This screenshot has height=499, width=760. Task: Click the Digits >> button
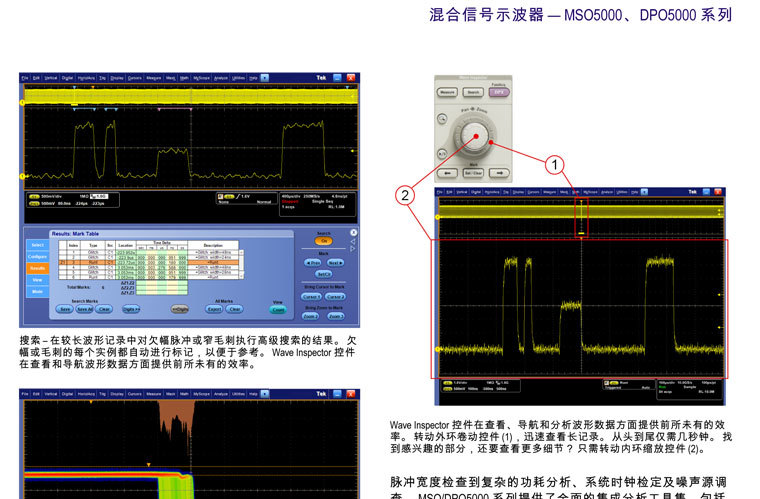[131, 309]
